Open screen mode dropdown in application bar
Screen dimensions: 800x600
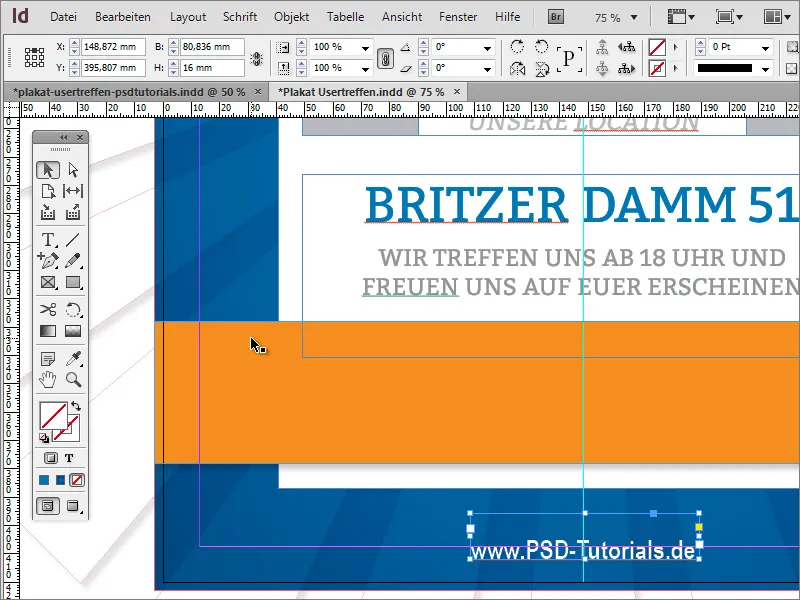[730, 17]
